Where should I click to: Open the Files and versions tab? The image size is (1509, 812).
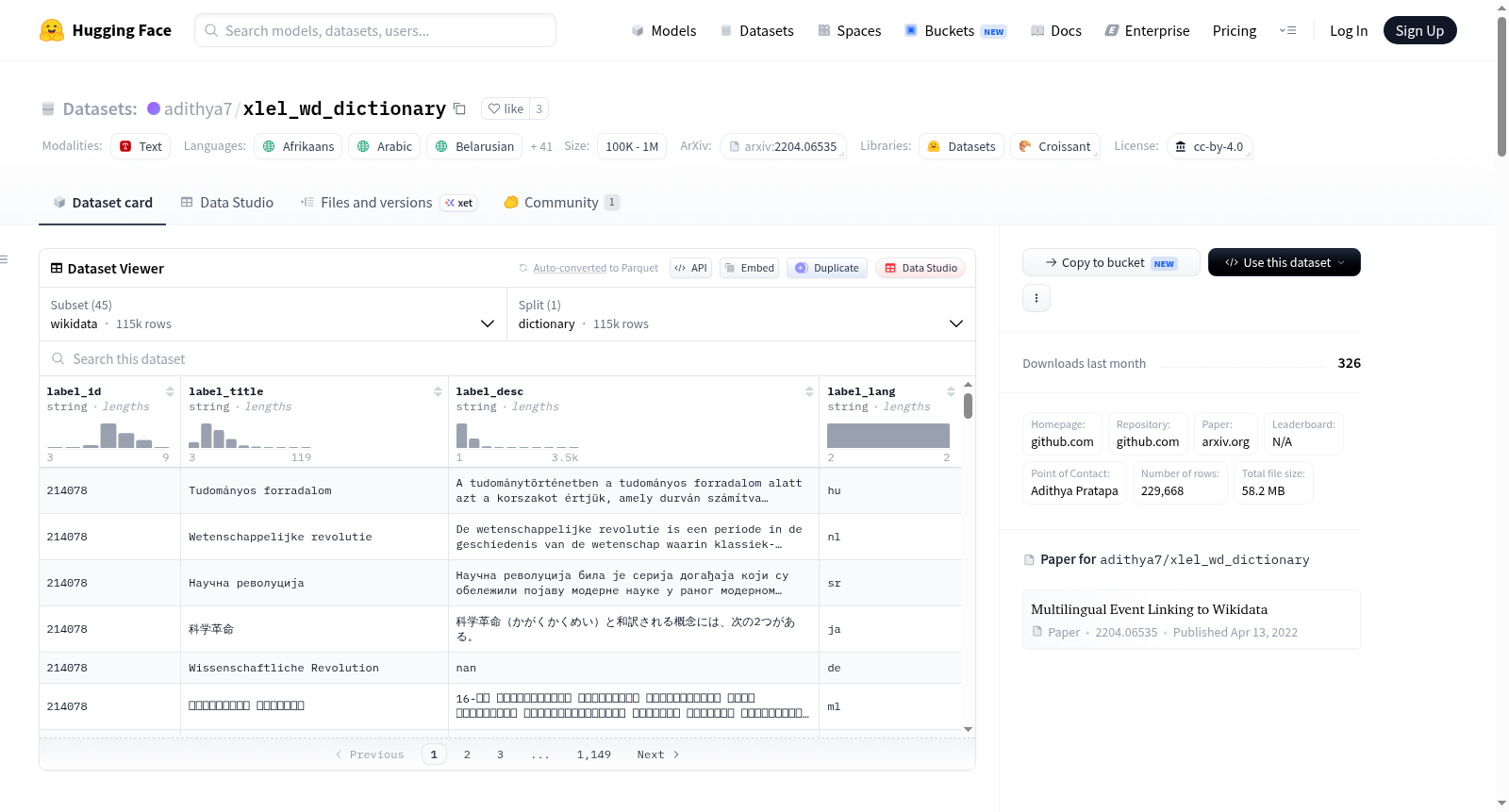point(388,203)
